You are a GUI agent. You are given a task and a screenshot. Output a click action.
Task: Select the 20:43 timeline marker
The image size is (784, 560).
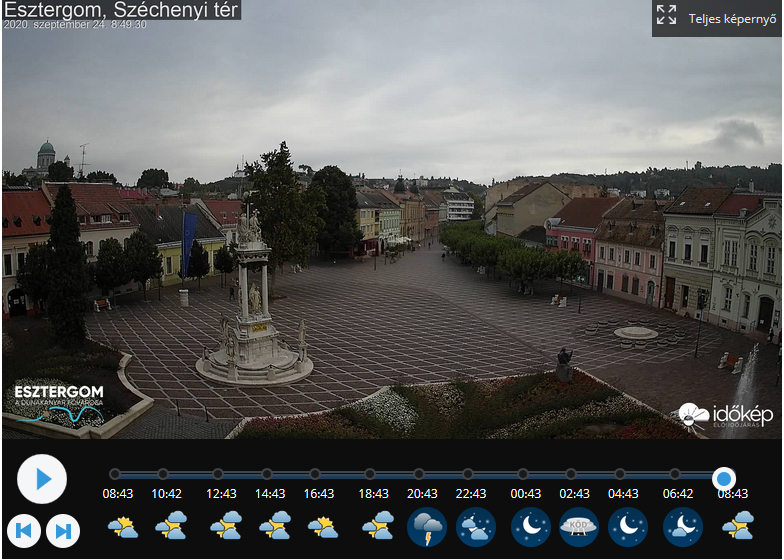[x=419, y=474]
